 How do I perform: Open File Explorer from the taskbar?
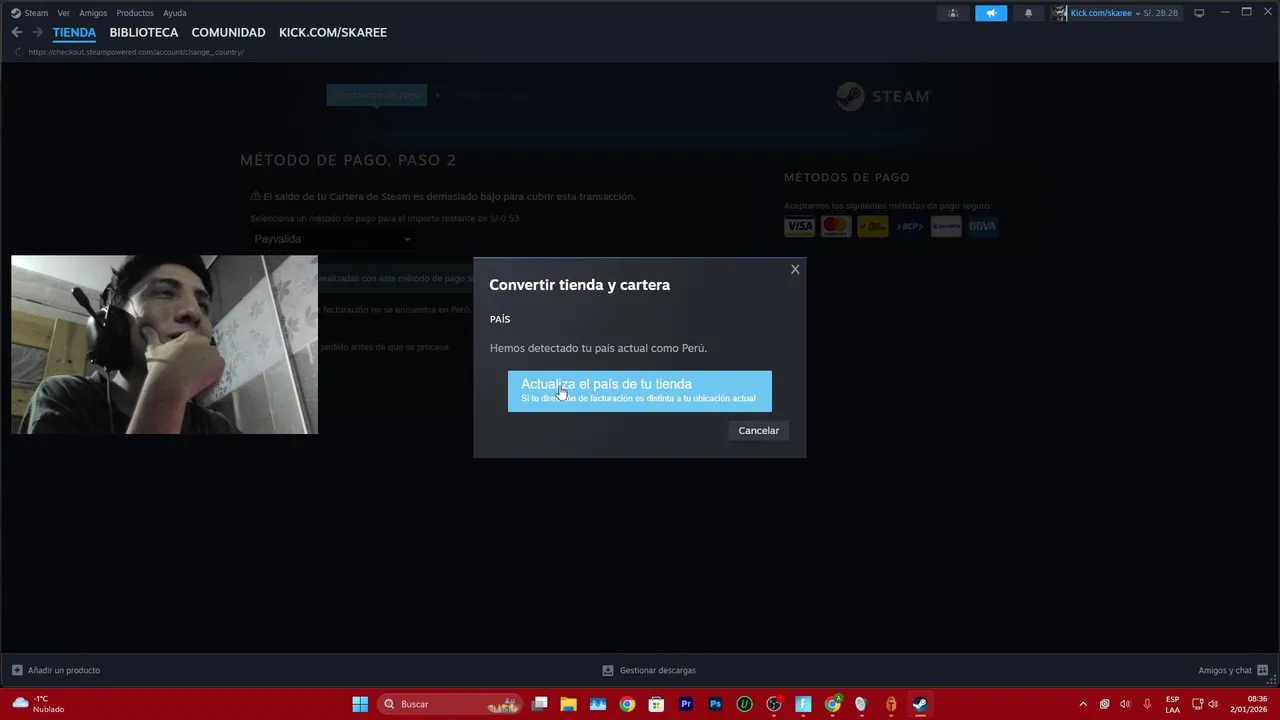tap(569, 704)
